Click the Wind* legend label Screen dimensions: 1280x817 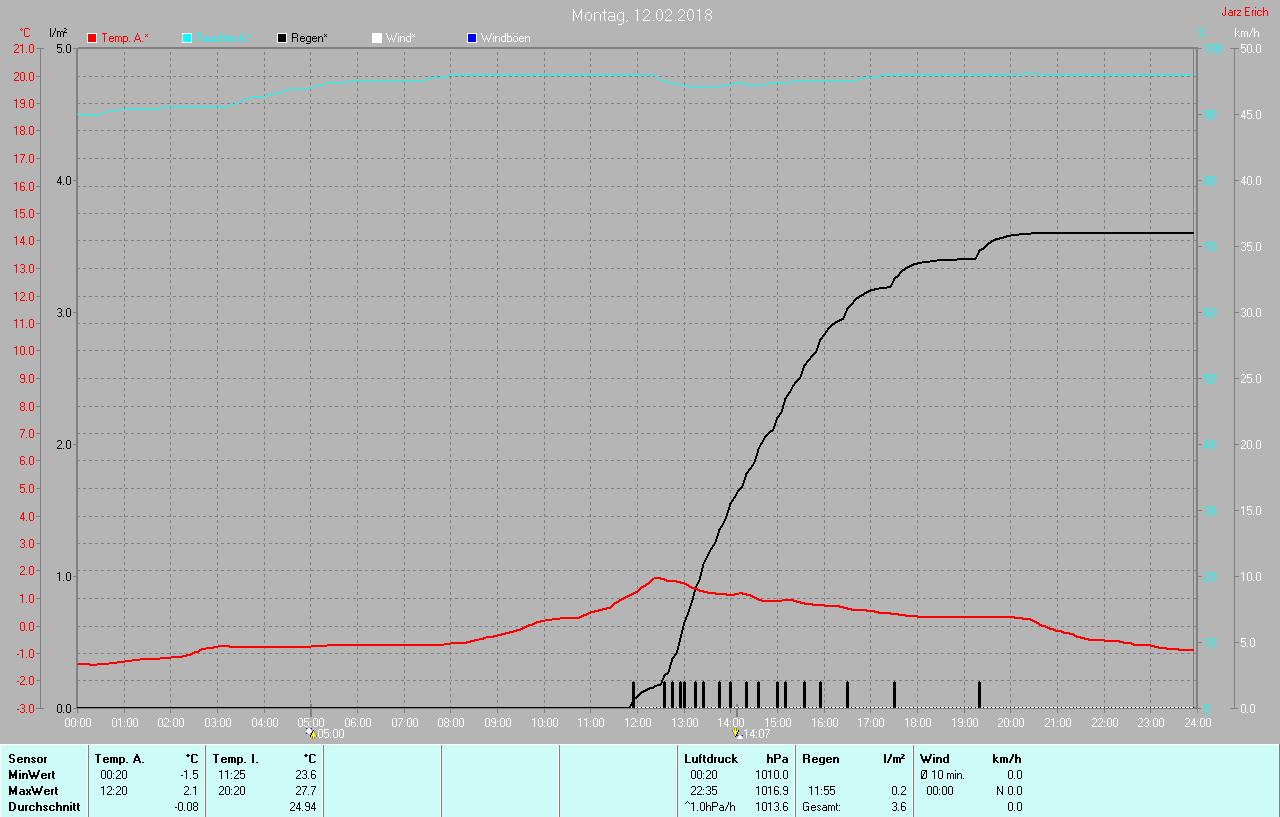[401, 38]
